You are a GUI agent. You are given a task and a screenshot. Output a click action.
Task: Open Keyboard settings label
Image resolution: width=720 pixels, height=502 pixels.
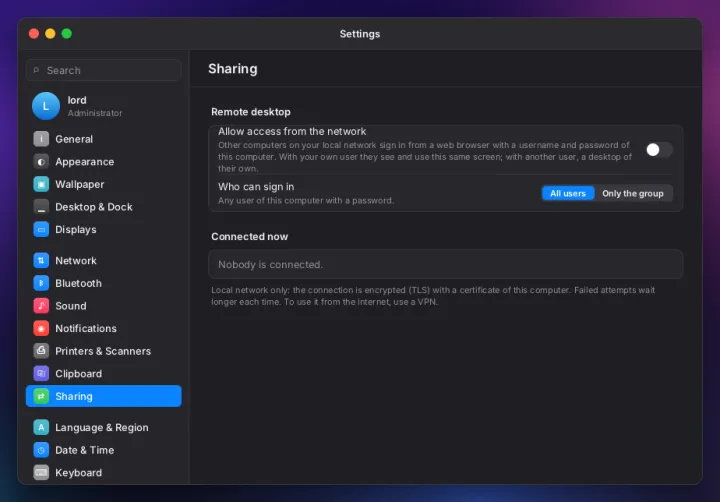[x=79, y=472]
